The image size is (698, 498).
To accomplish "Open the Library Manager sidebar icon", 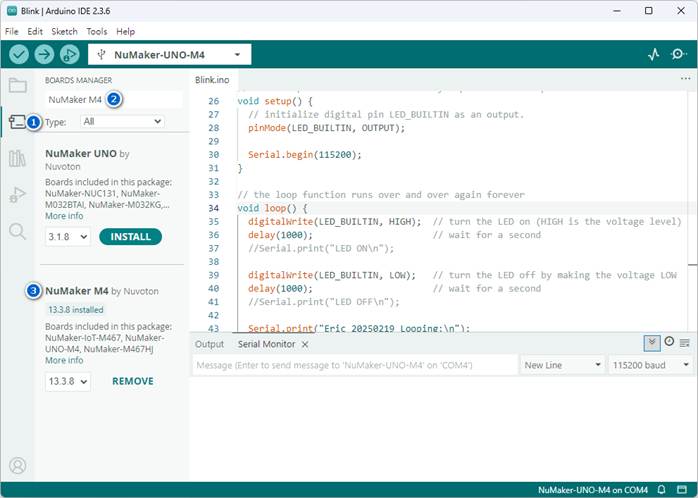I will tap(17, 158).
